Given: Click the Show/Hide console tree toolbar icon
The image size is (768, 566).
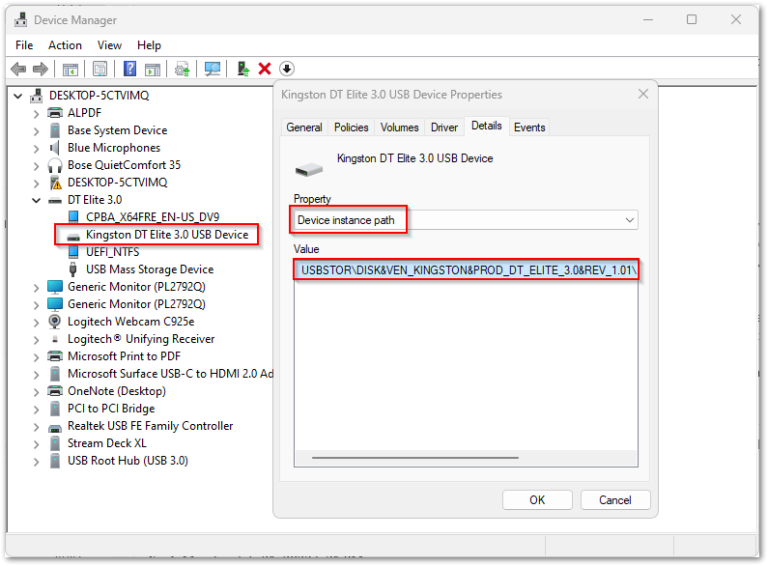Looking at the screenshot, I should coord(70,69).
